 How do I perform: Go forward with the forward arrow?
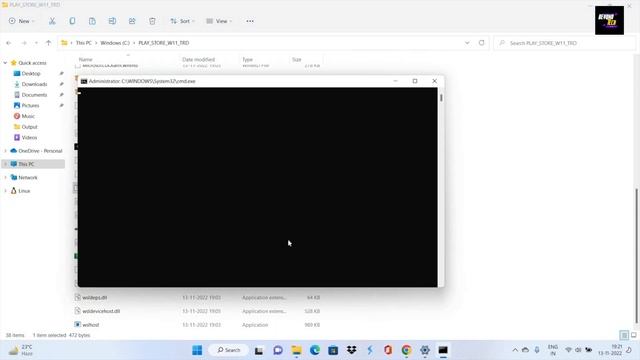(x=24, y=43)
